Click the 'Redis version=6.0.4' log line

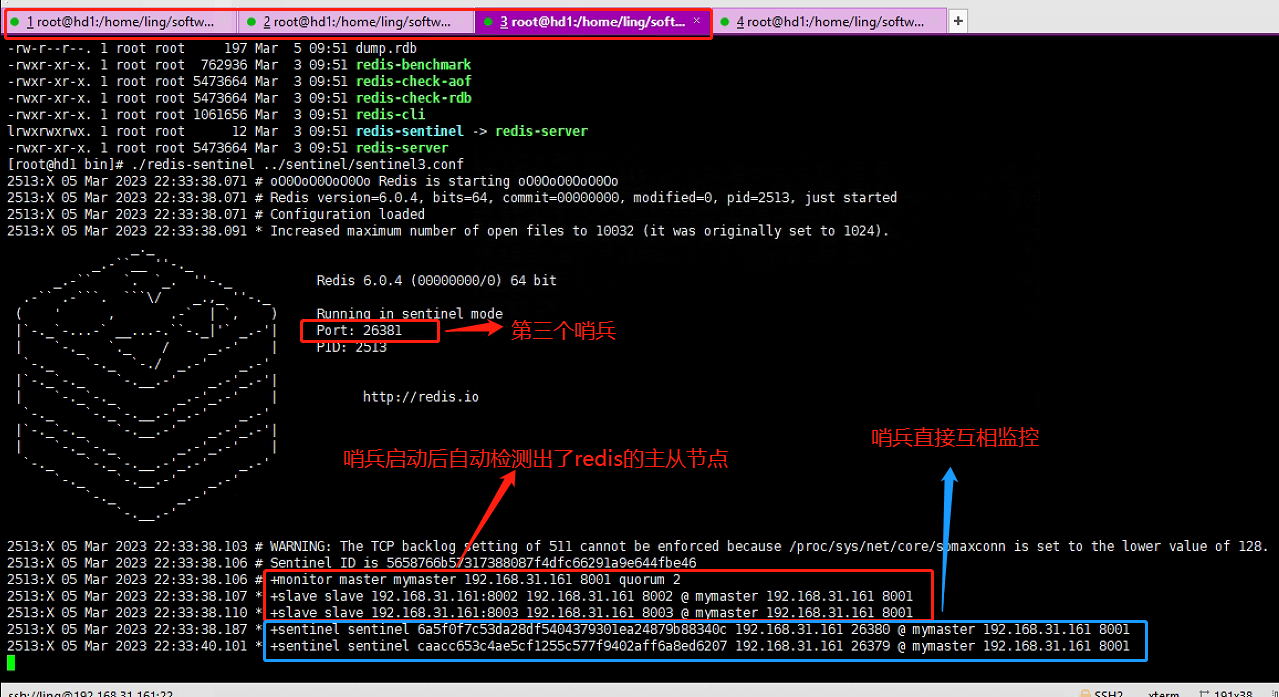(583, 197)
